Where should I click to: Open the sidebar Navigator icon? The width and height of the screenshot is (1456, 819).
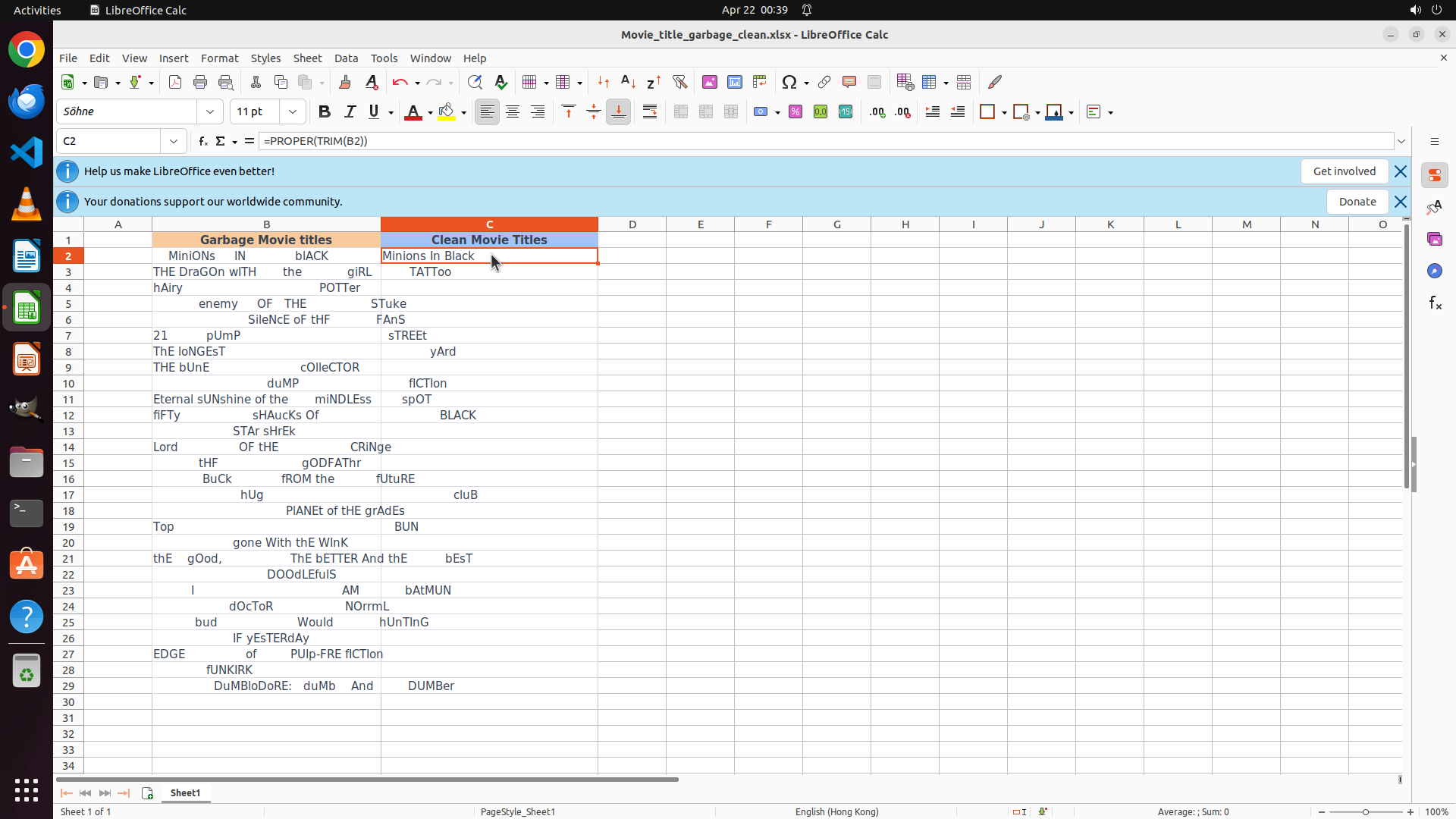1434,271
